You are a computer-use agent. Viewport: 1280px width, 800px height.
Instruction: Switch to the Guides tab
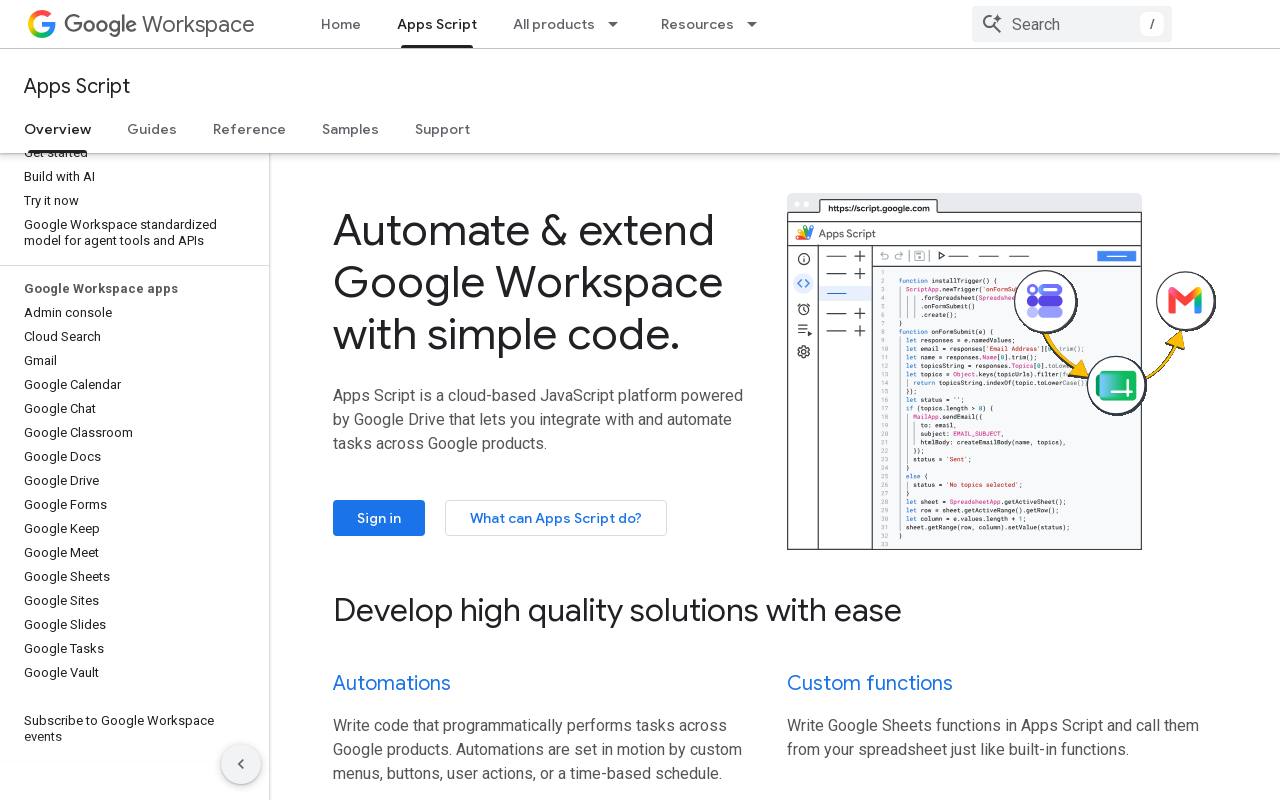pos(152,129)
